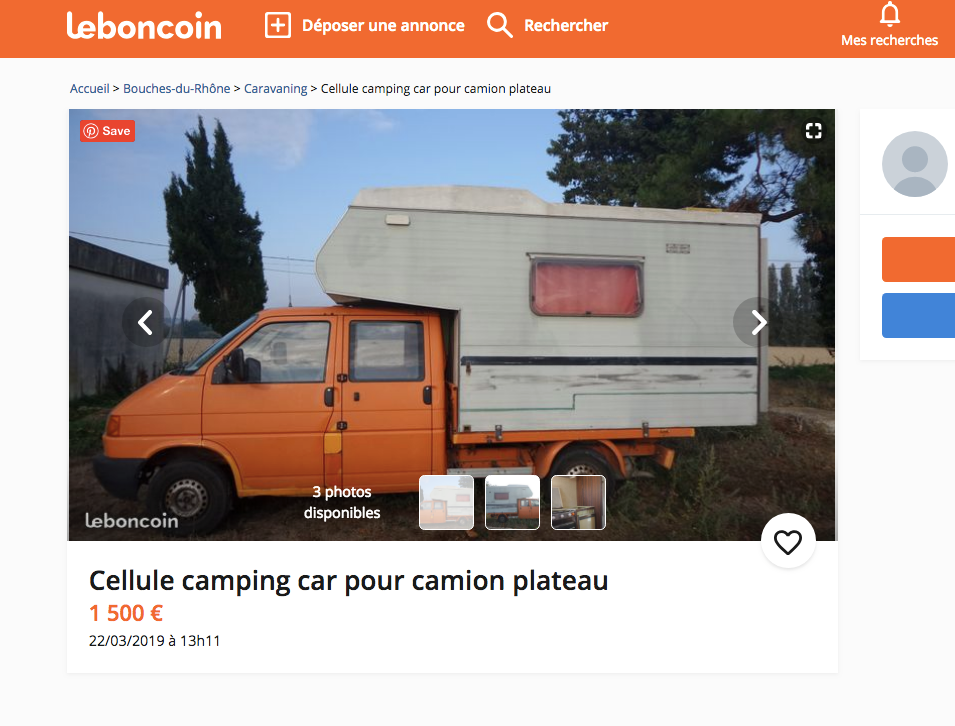Click the seller profile avatar
The height and width of the screenshot is (726, 955).
(914, 164)
